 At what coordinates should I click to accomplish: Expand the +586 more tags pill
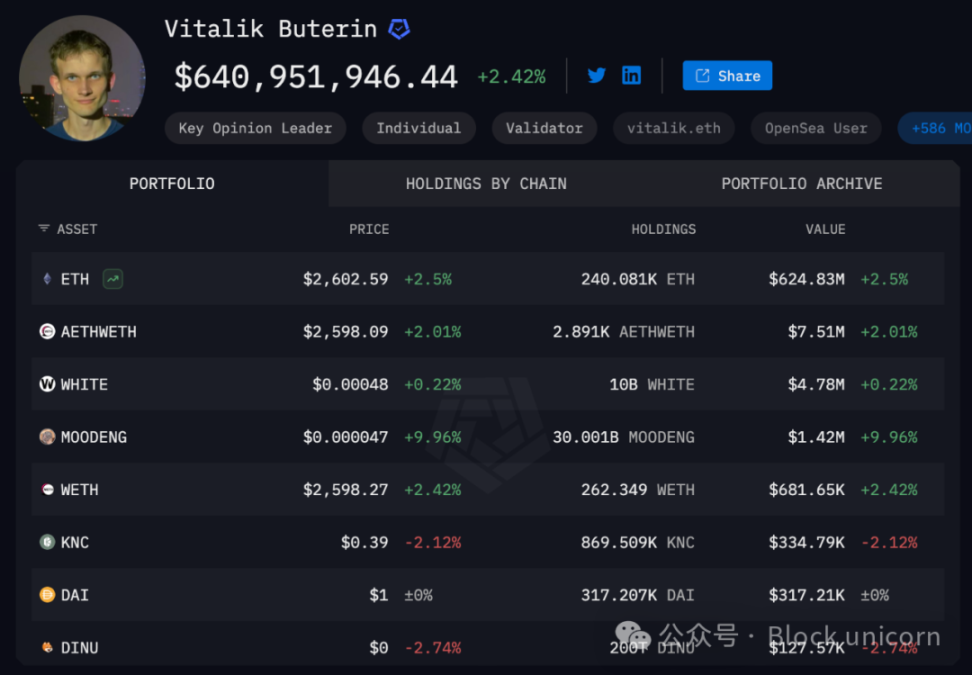(x=934, y=128)
